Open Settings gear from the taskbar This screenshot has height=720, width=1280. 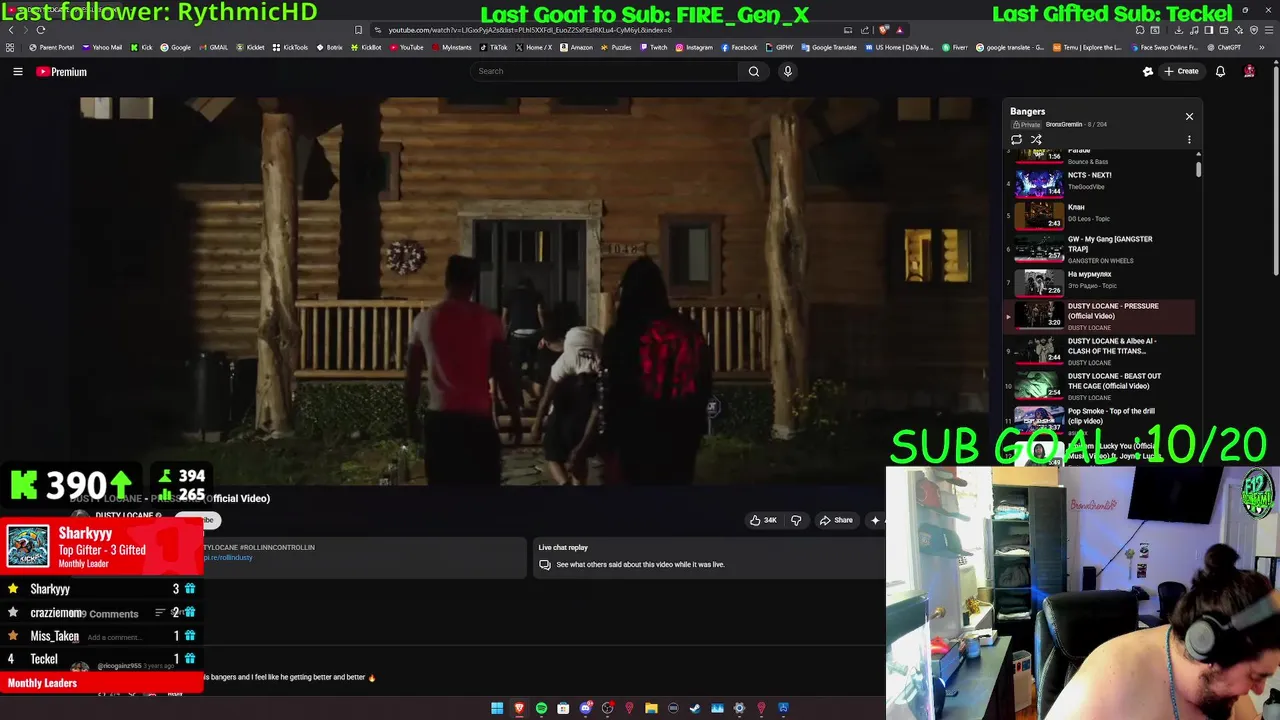pos(739,708)
